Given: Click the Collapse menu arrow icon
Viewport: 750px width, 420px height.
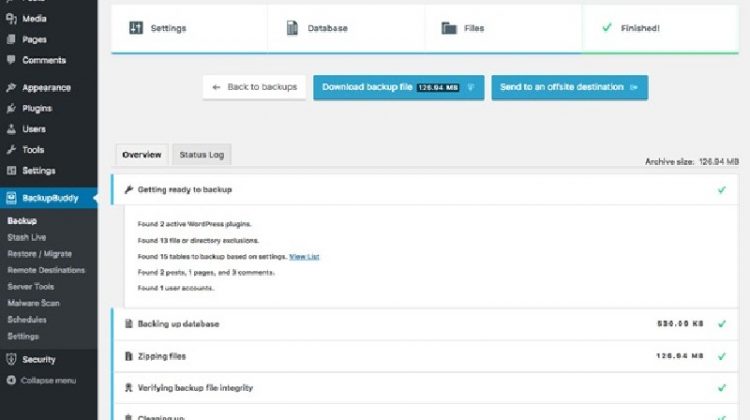Looking at the screenshot, I should click(11, 380).
